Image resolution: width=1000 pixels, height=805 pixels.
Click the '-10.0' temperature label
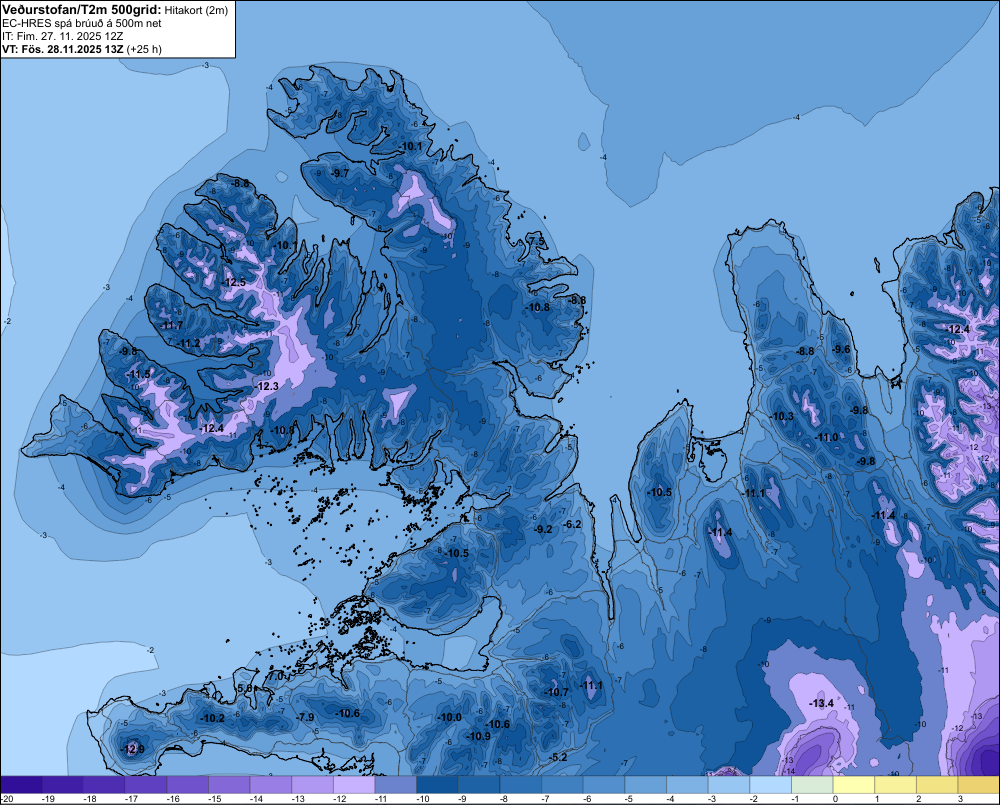(x=450, y=717)
